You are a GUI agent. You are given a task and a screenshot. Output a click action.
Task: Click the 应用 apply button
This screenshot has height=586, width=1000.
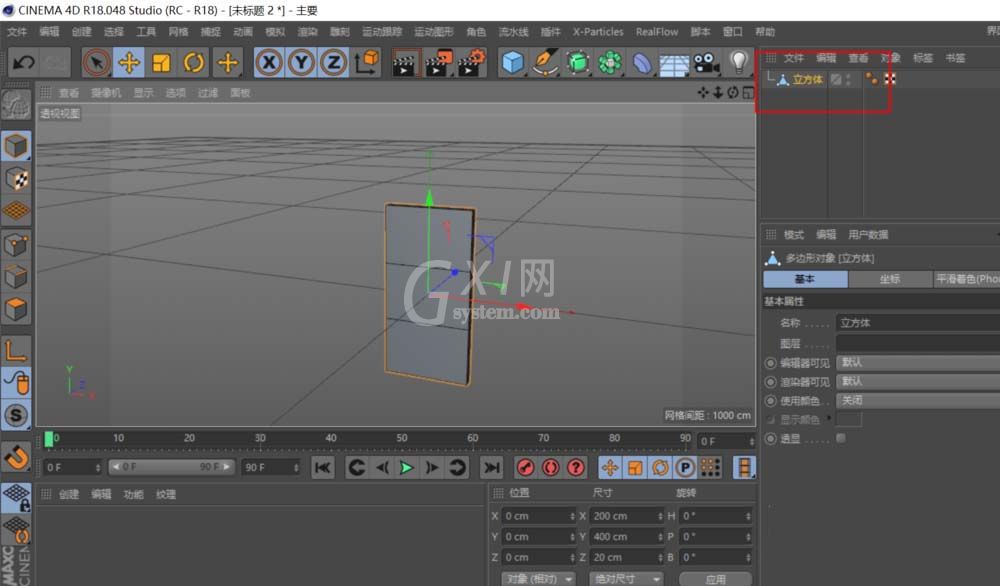(716, 579)
